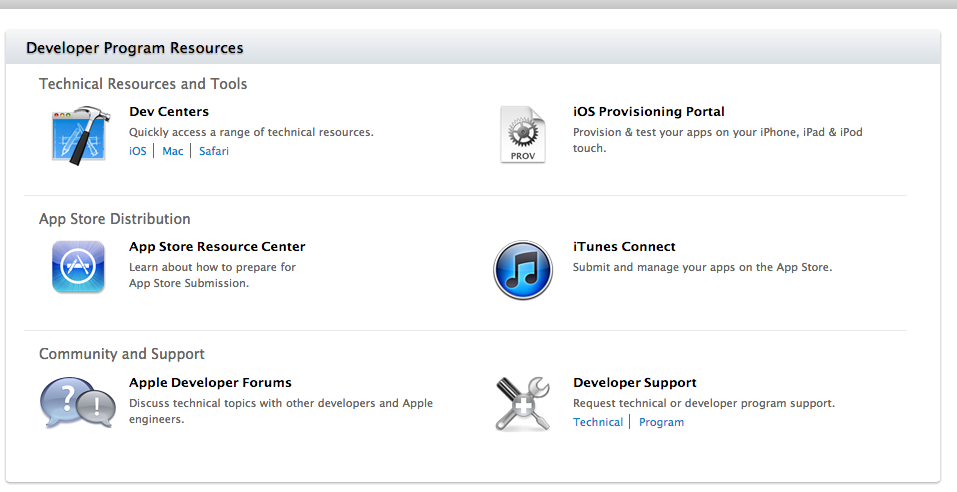Click the iOS Provisioning Portal heading
The image size is (957, 492).
click(649, 112)
